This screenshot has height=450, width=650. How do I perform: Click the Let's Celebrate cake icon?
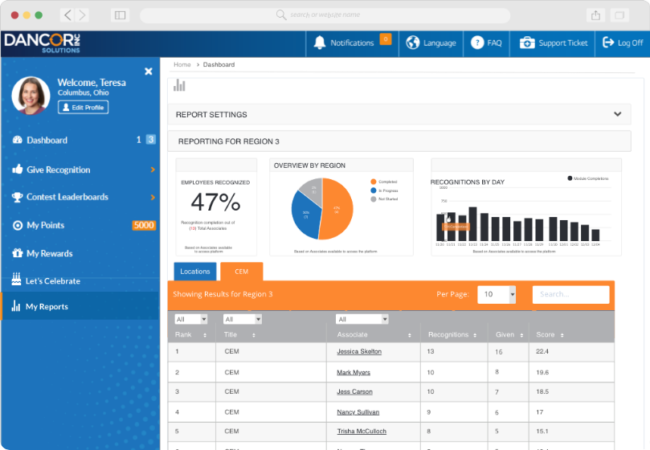[16, 280]
